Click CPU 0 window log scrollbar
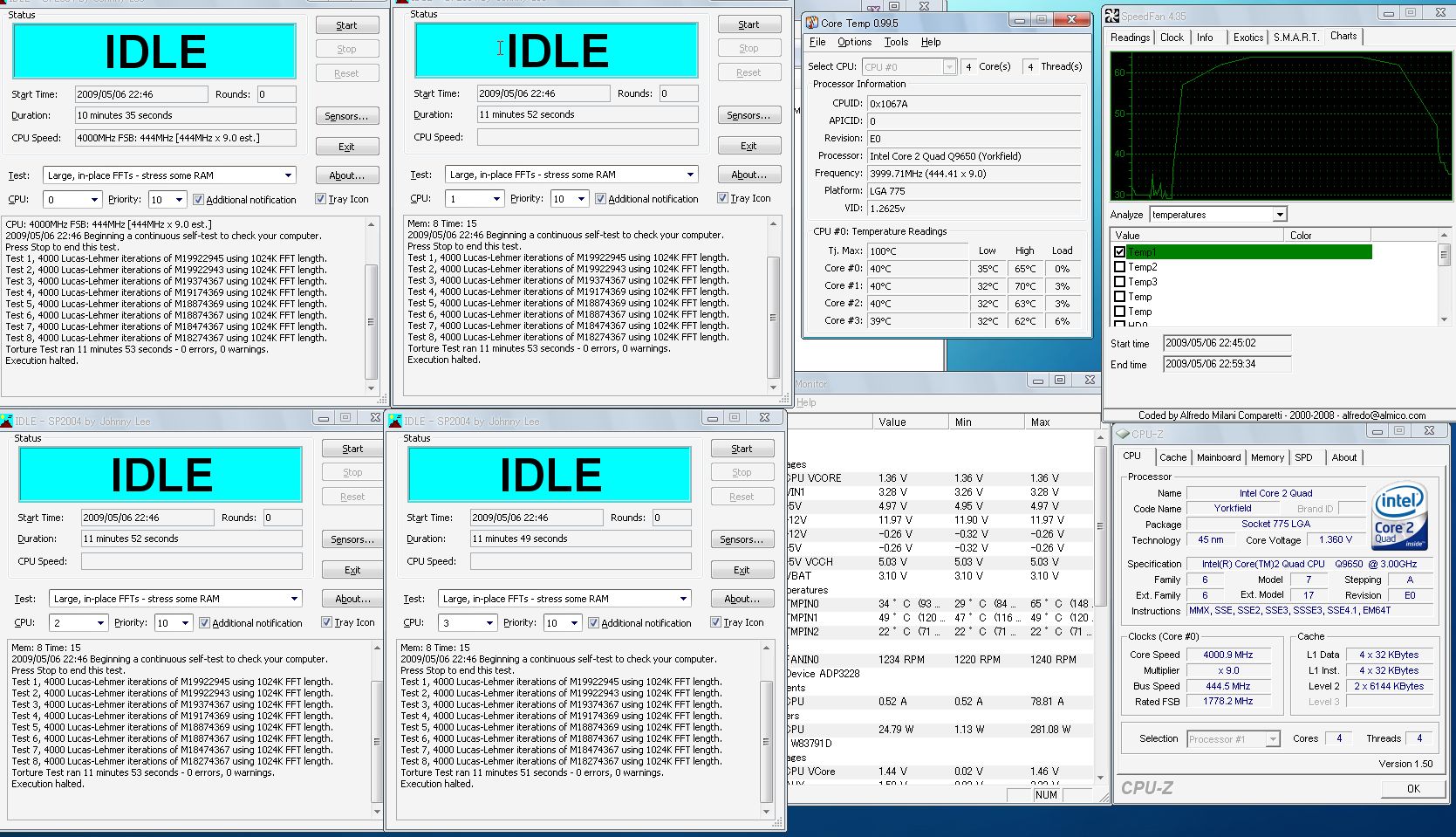1456x837 pixels. coord(372,306)
